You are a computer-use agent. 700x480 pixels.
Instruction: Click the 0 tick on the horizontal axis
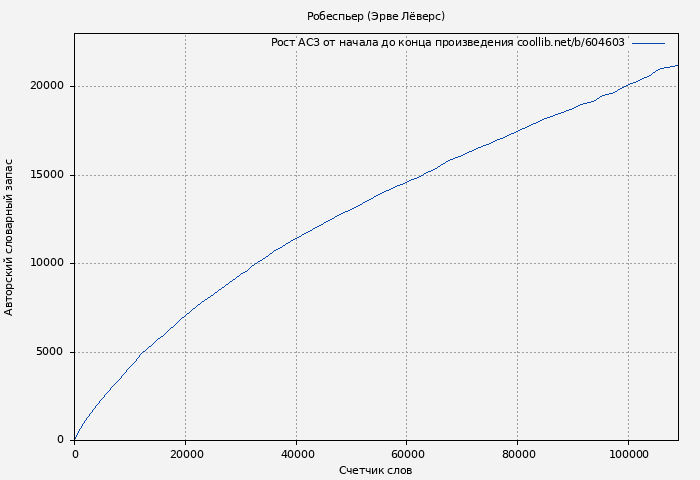[x=75, y=454]
